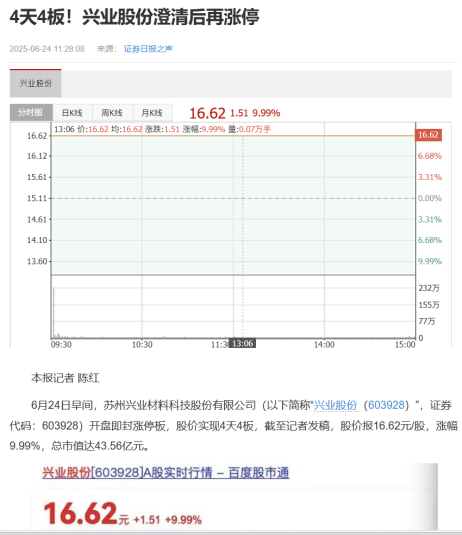Select the 分时图 chart tab
This screenshot has height=535, width=462.
[31, 113]
